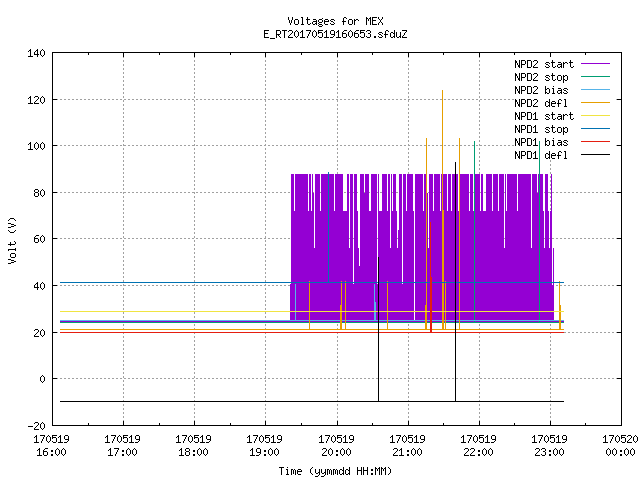Click the x-axis date label 170520
640x480 pixels.
click(620, 440)
